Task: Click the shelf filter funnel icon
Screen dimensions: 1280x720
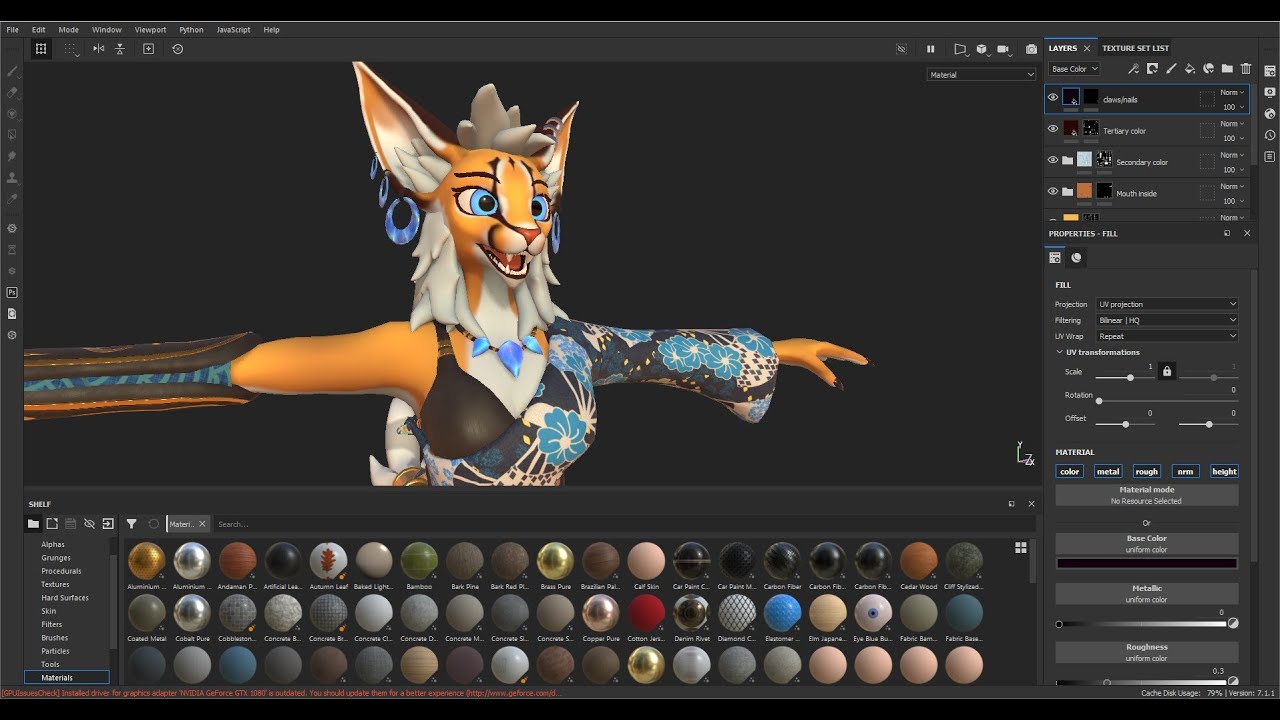Action: [131, 523]
